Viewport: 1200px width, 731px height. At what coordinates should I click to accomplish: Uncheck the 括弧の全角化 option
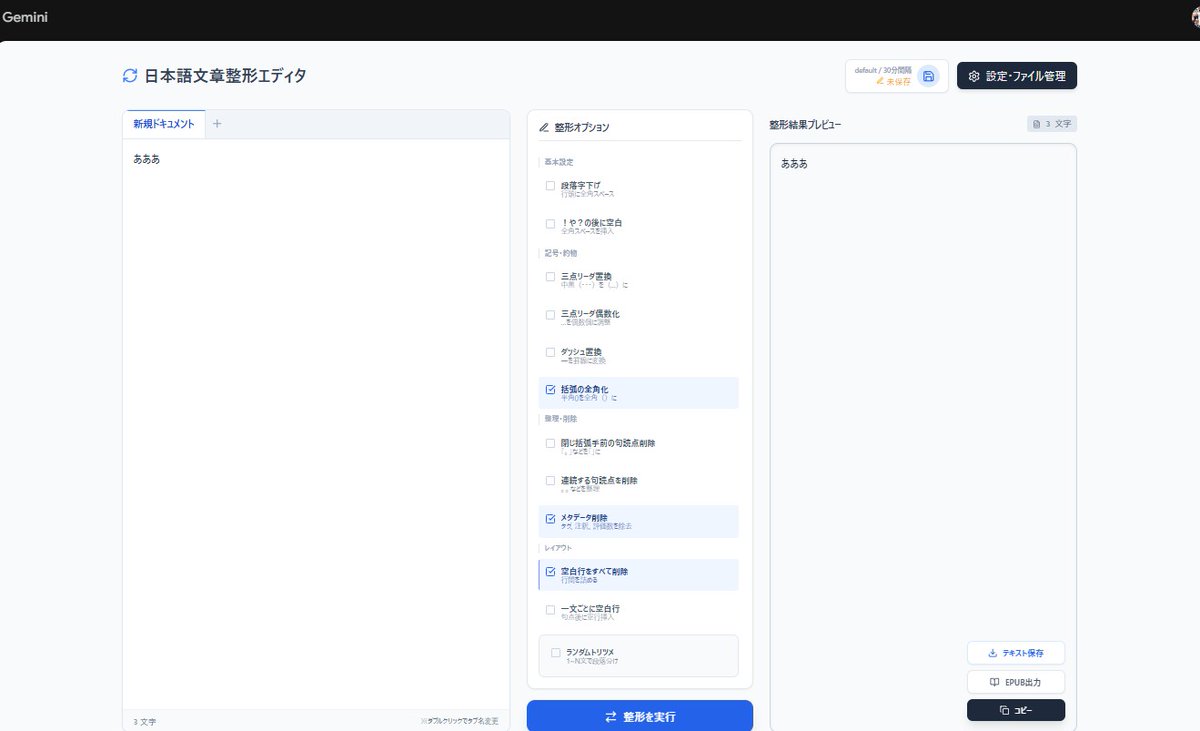point(550,388)
